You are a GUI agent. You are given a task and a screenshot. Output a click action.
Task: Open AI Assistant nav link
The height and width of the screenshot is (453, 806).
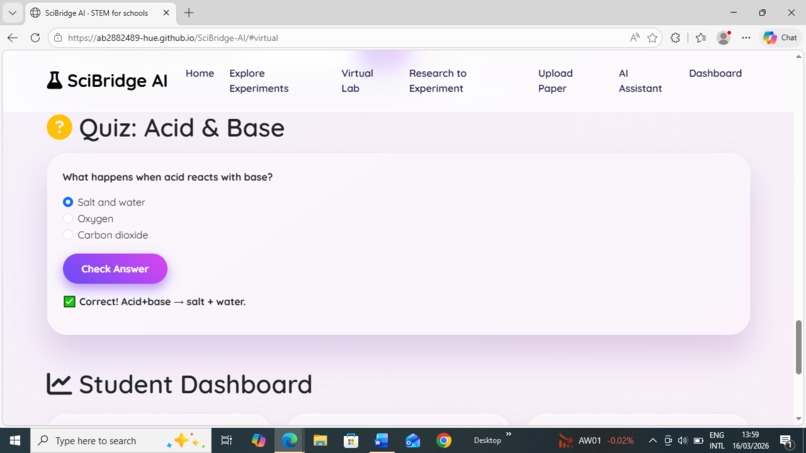[640, 81]
